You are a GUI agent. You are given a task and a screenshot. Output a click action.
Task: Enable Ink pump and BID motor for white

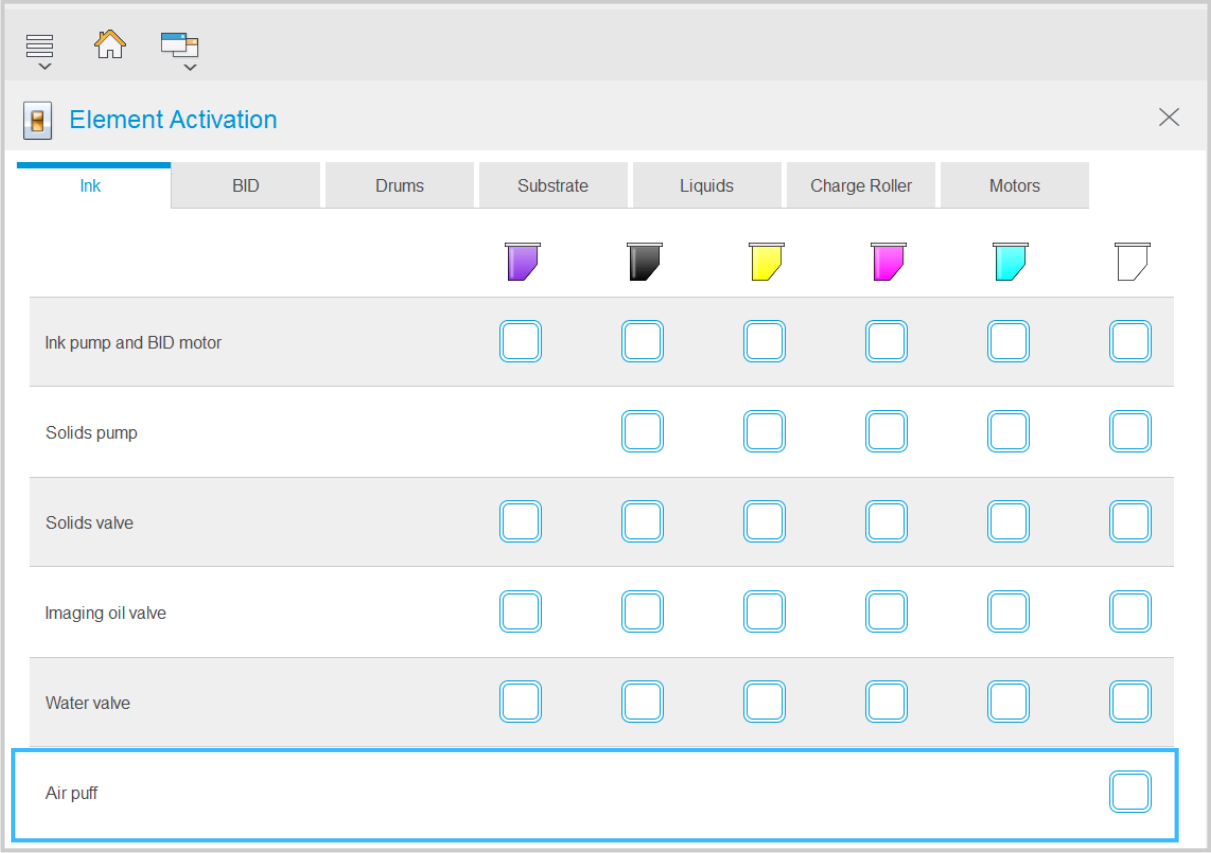(1130, 341)
